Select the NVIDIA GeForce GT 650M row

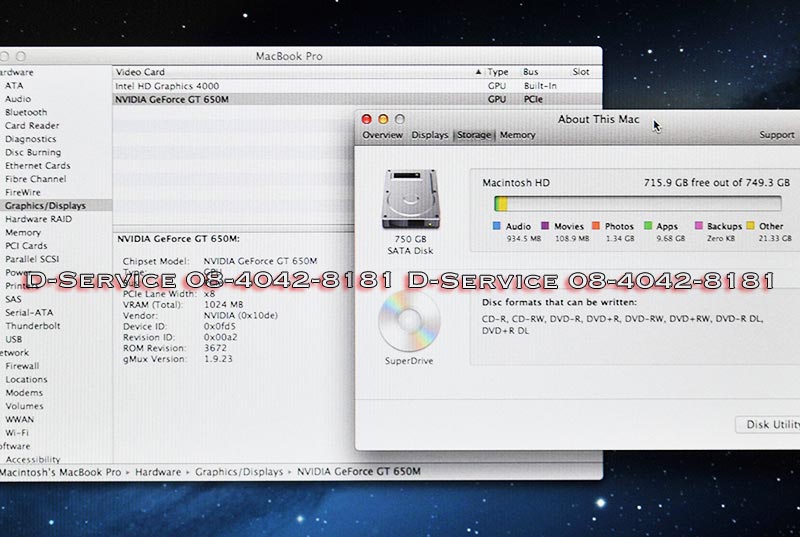pos(357,99)
